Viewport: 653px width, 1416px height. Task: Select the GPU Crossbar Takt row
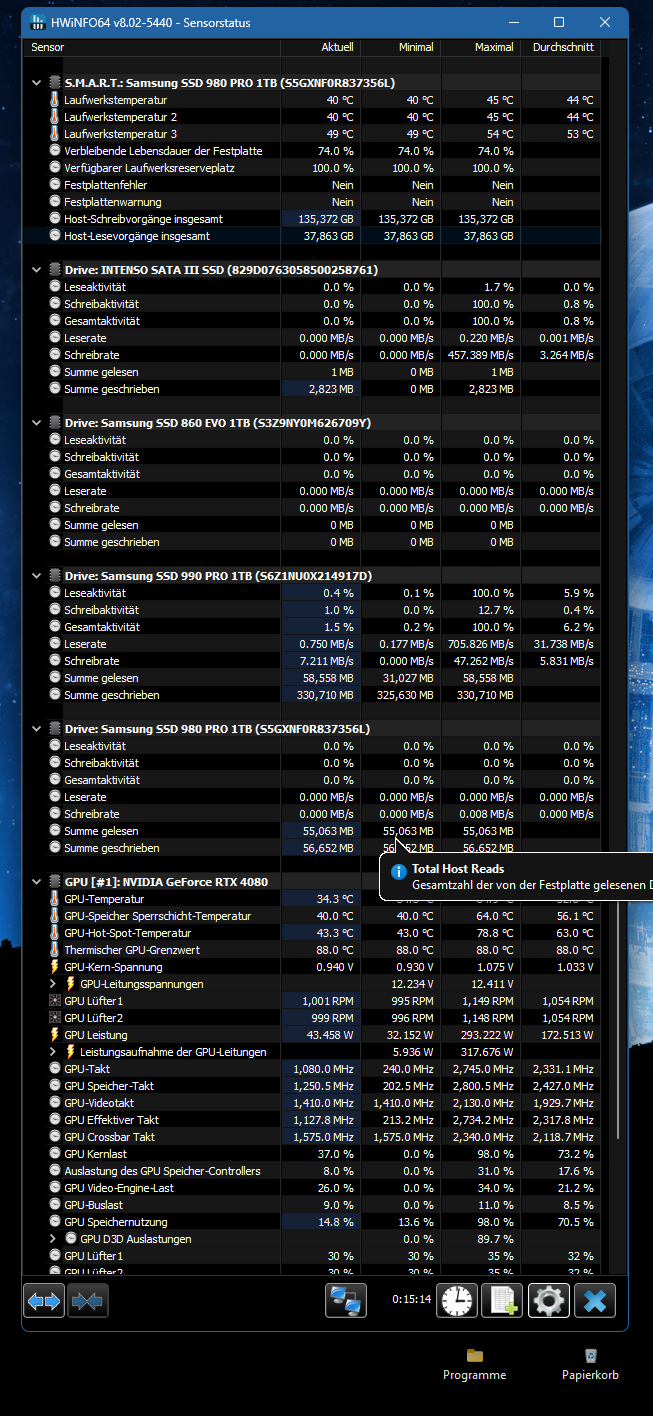pyautogui.click(x=312, y=1137)
